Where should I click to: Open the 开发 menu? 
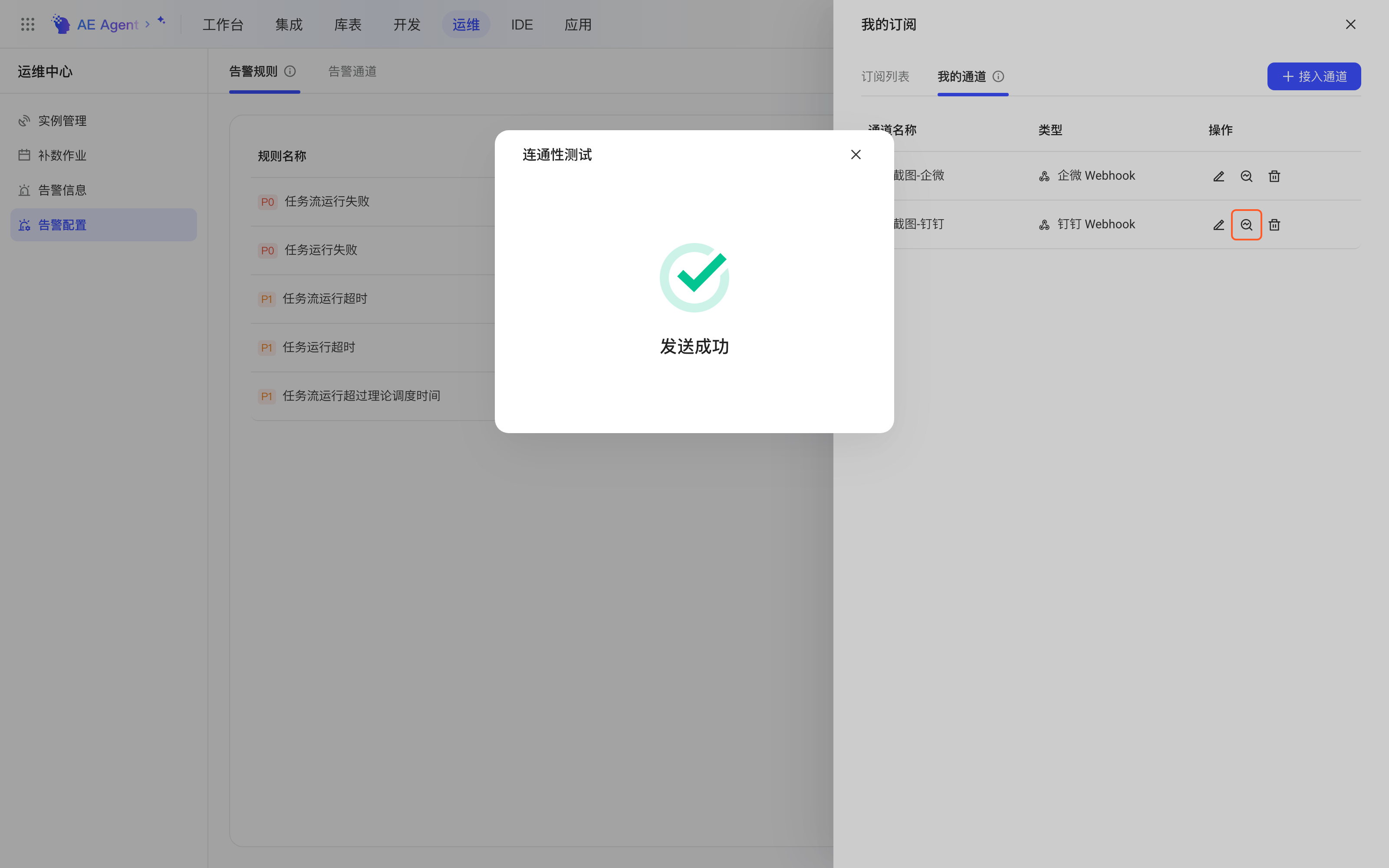tap(407, 25)
